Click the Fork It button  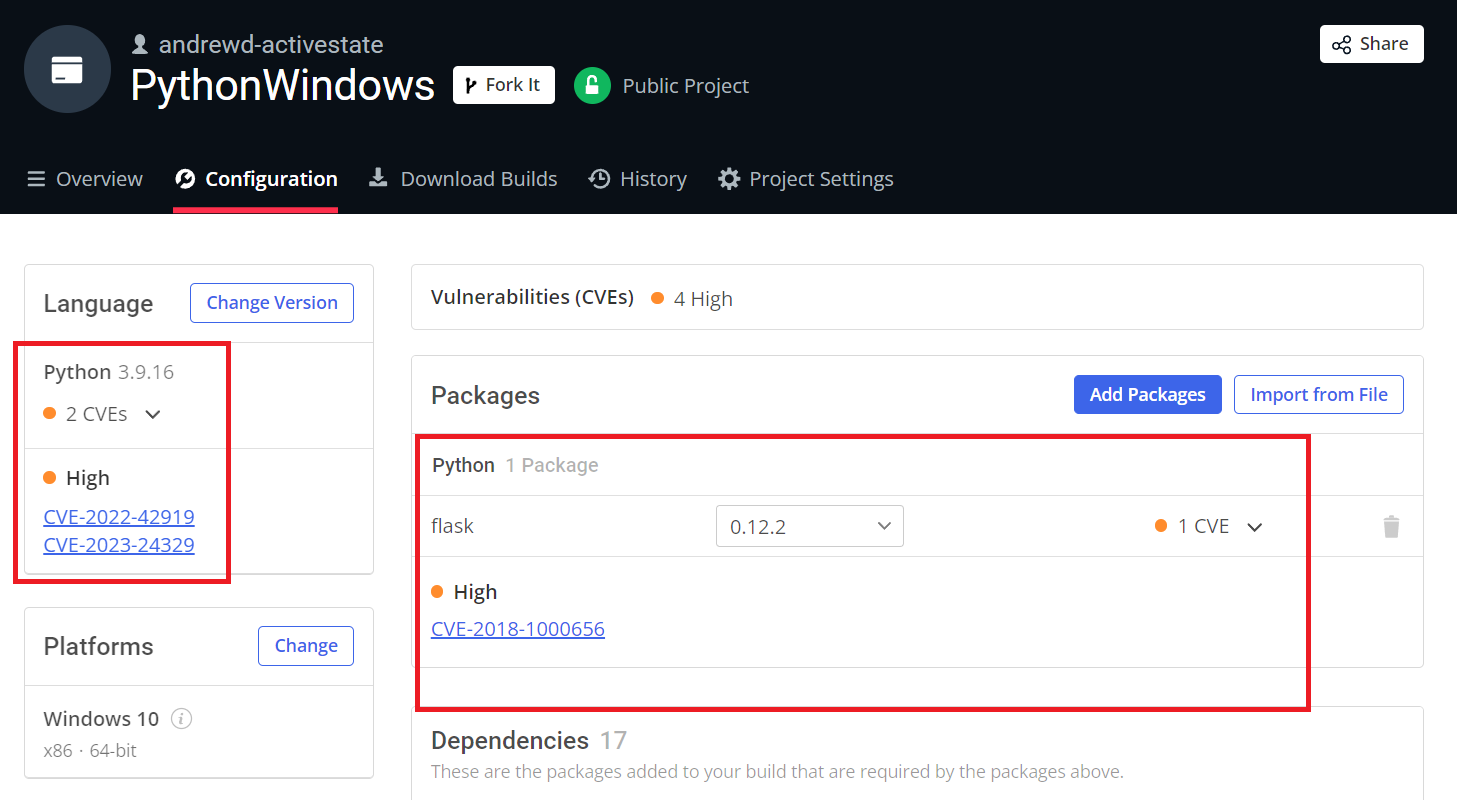(x=504, y=85)
